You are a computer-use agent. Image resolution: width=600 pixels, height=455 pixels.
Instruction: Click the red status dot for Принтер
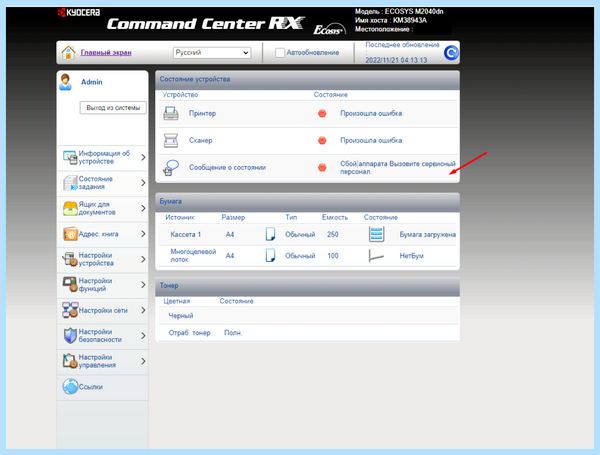[x=322, y=113]
